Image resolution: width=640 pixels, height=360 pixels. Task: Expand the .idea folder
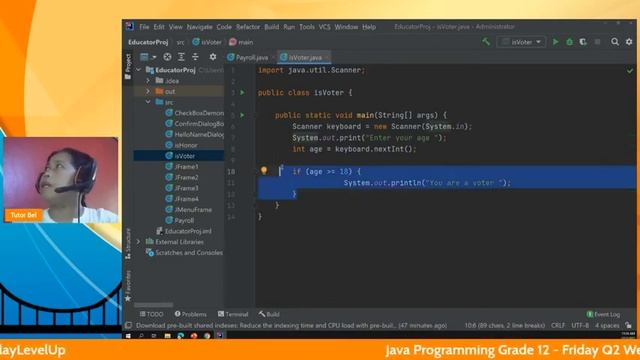[x=148, y=81]
